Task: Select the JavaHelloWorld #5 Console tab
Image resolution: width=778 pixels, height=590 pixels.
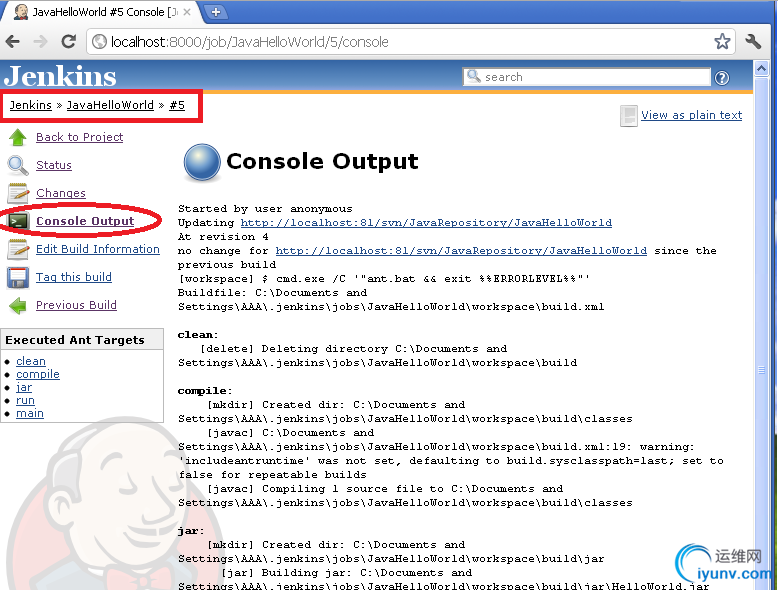Action: pos(102,12)
